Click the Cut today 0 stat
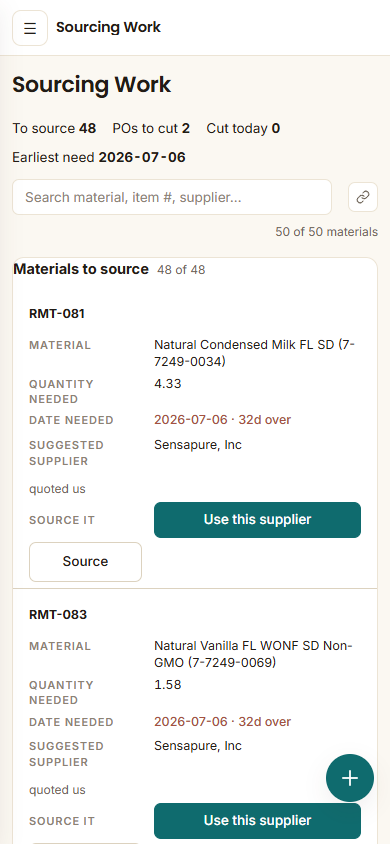 243,129
